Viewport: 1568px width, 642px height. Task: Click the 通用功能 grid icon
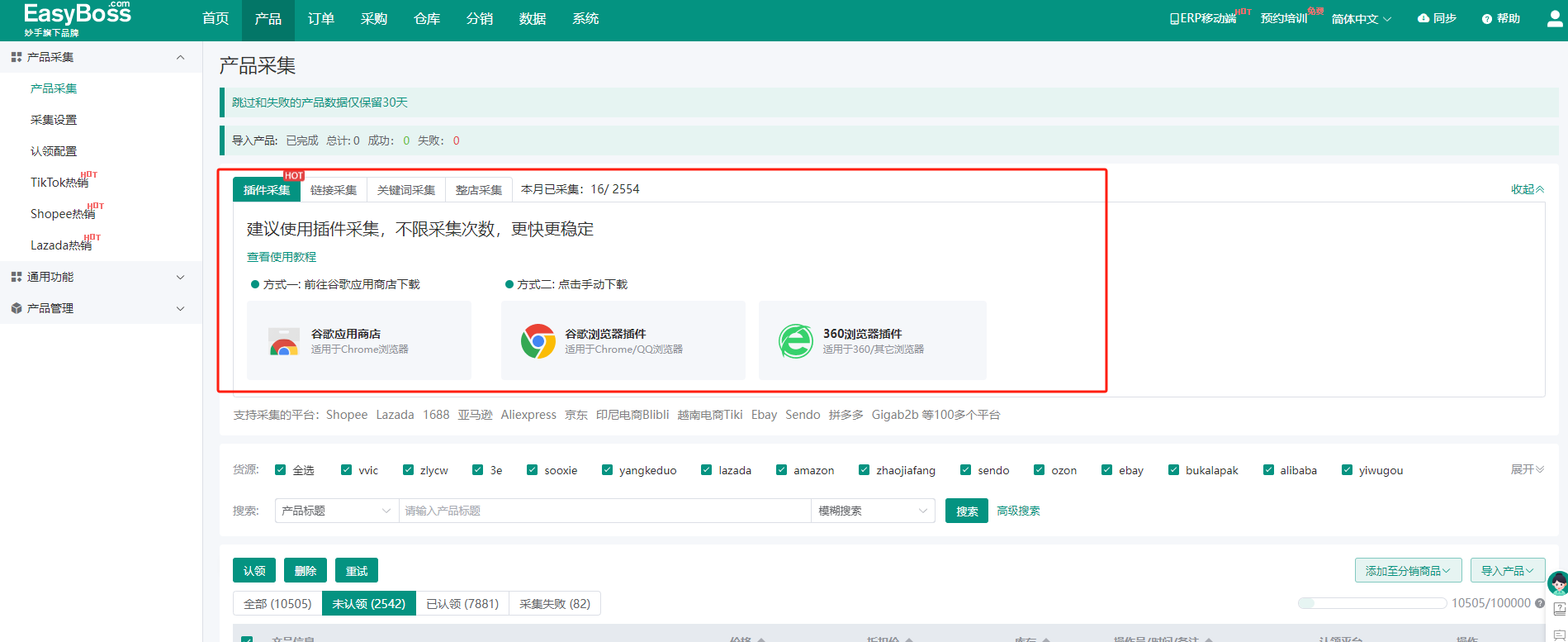(x=17, y=277)
